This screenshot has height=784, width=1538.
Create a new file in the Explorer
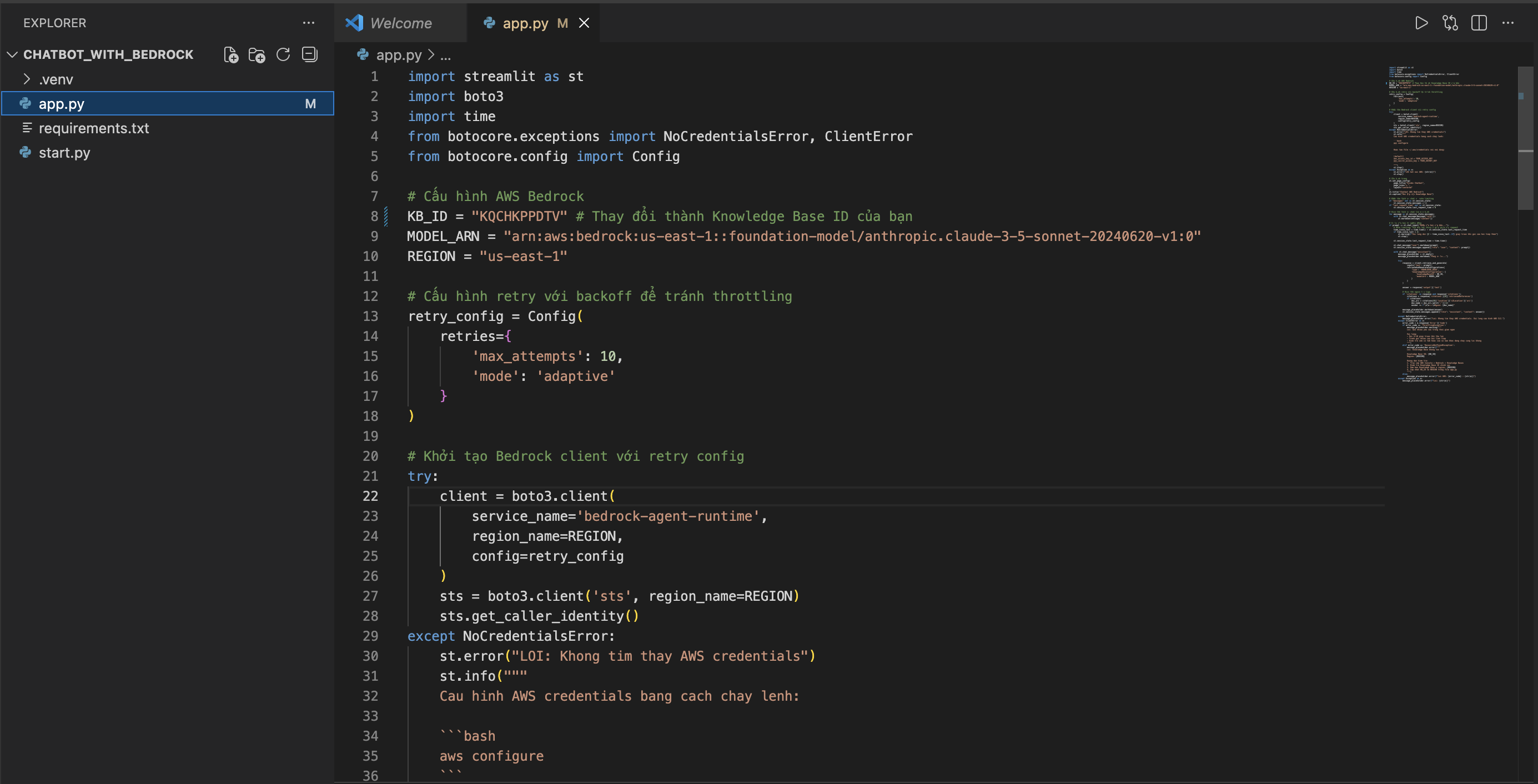(231, 54)
